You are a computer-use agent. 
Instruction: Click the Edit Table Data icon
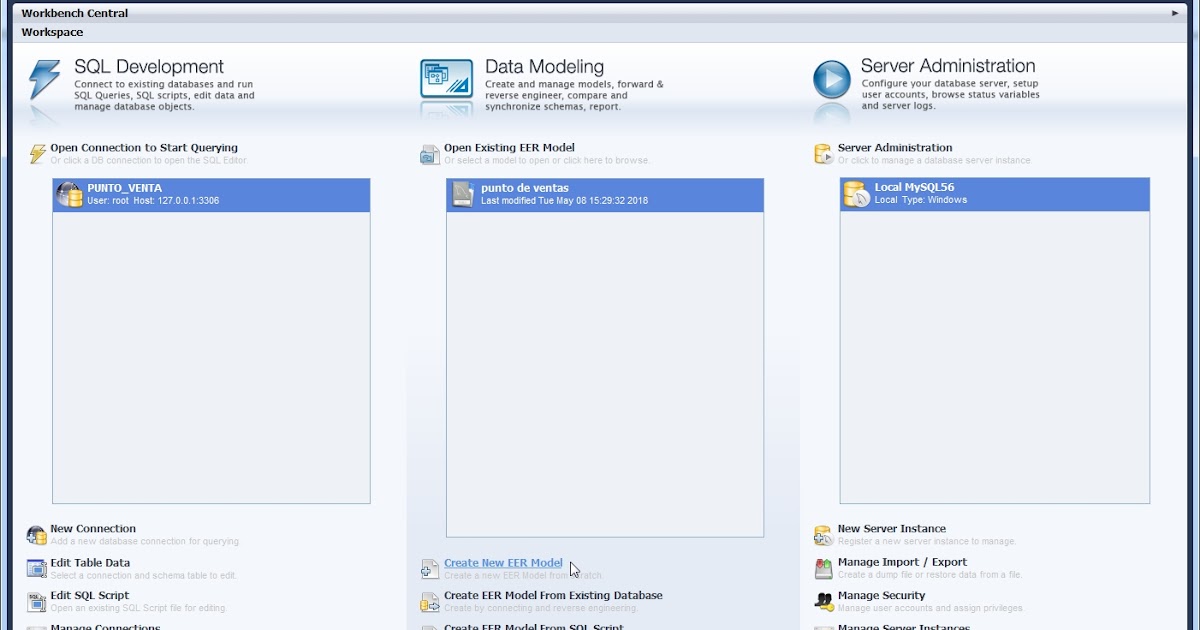pos(36,567)
